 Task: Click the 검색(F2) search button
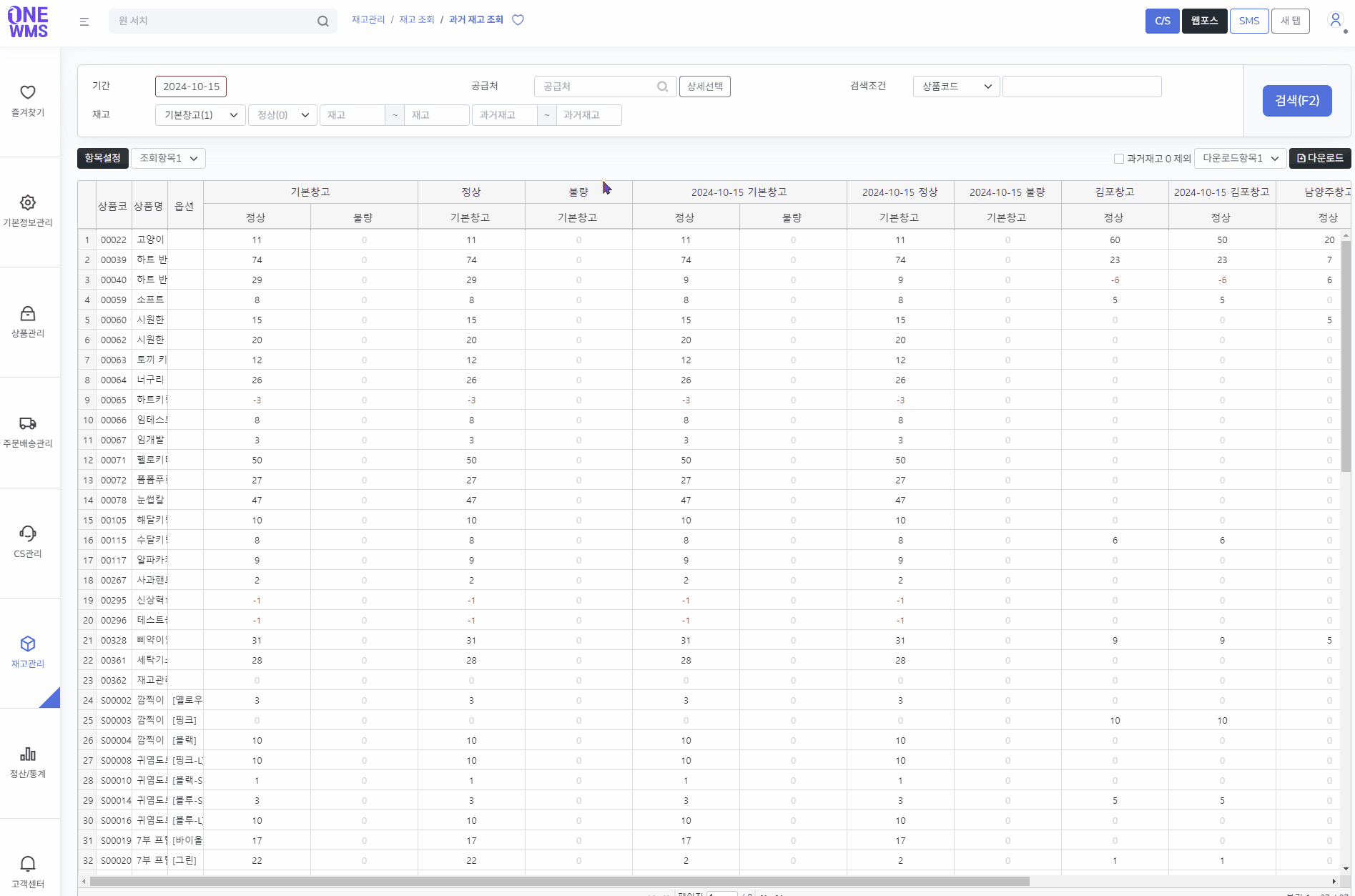coord(1297,101)
